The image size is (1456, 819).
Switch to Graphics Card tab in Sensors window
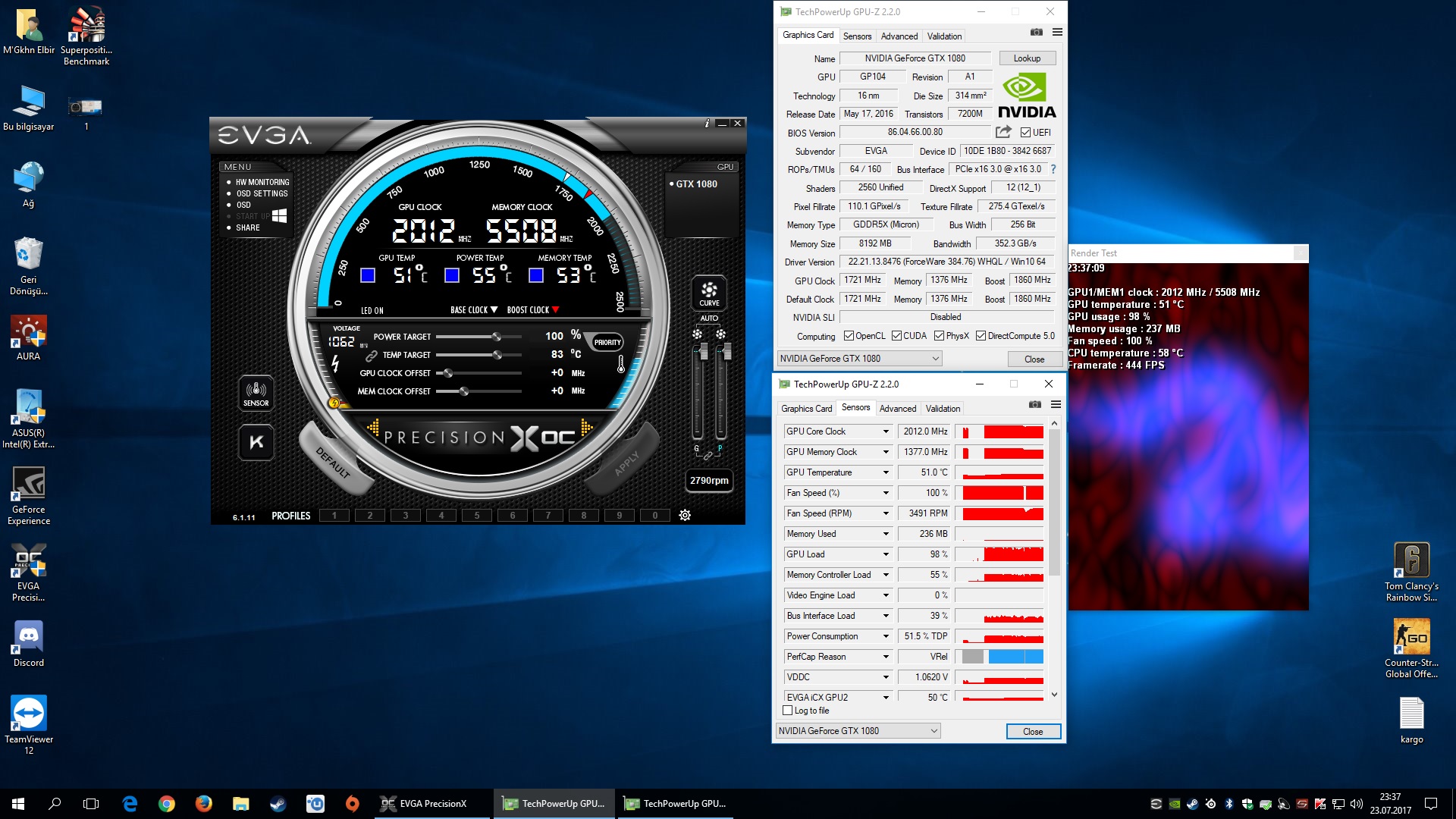[806, 409]
